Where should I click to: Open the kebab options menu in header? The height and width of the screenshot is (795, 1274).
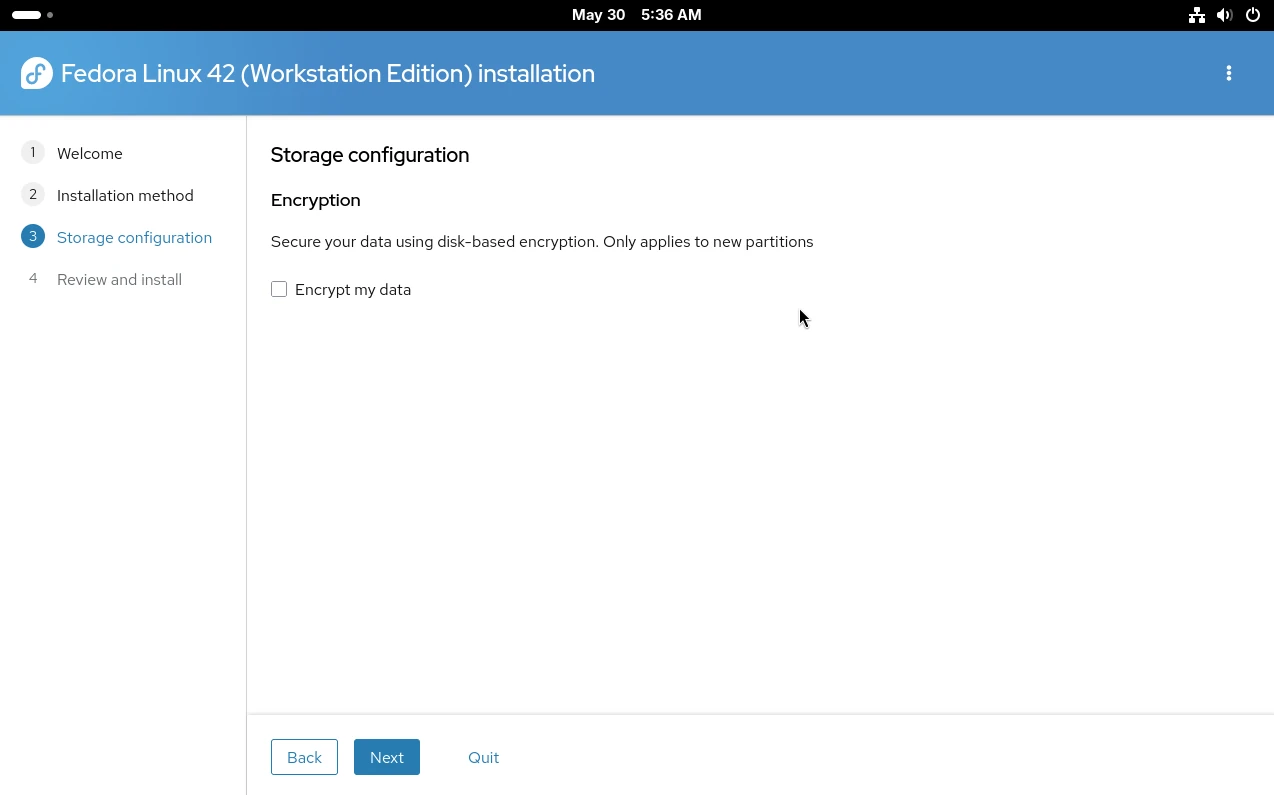pos(1228,73)
